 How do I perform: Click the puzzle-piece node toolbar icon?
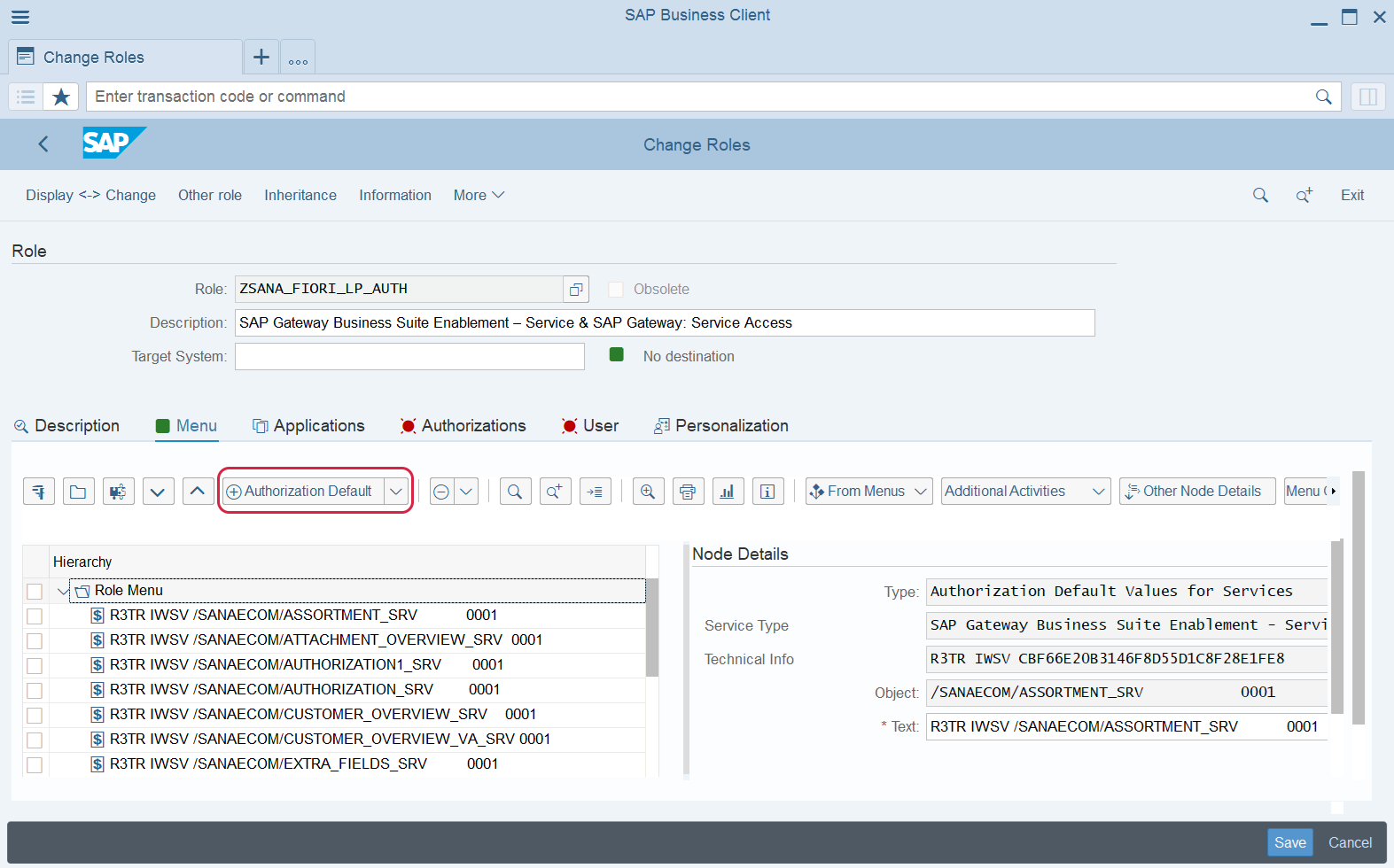tap(119, 491)
